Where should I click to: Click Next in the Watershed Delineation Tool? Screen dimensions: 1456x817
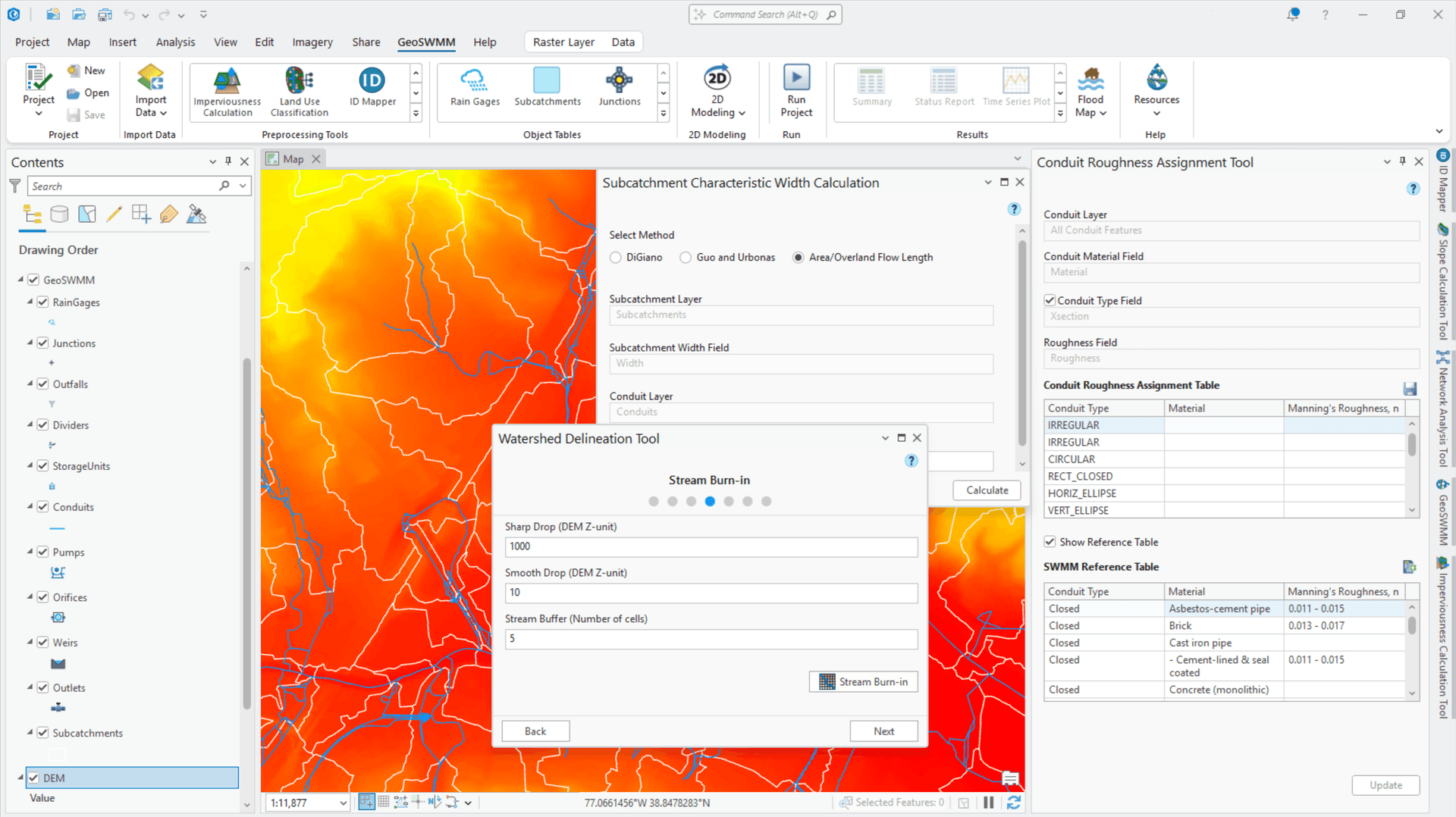883,731
